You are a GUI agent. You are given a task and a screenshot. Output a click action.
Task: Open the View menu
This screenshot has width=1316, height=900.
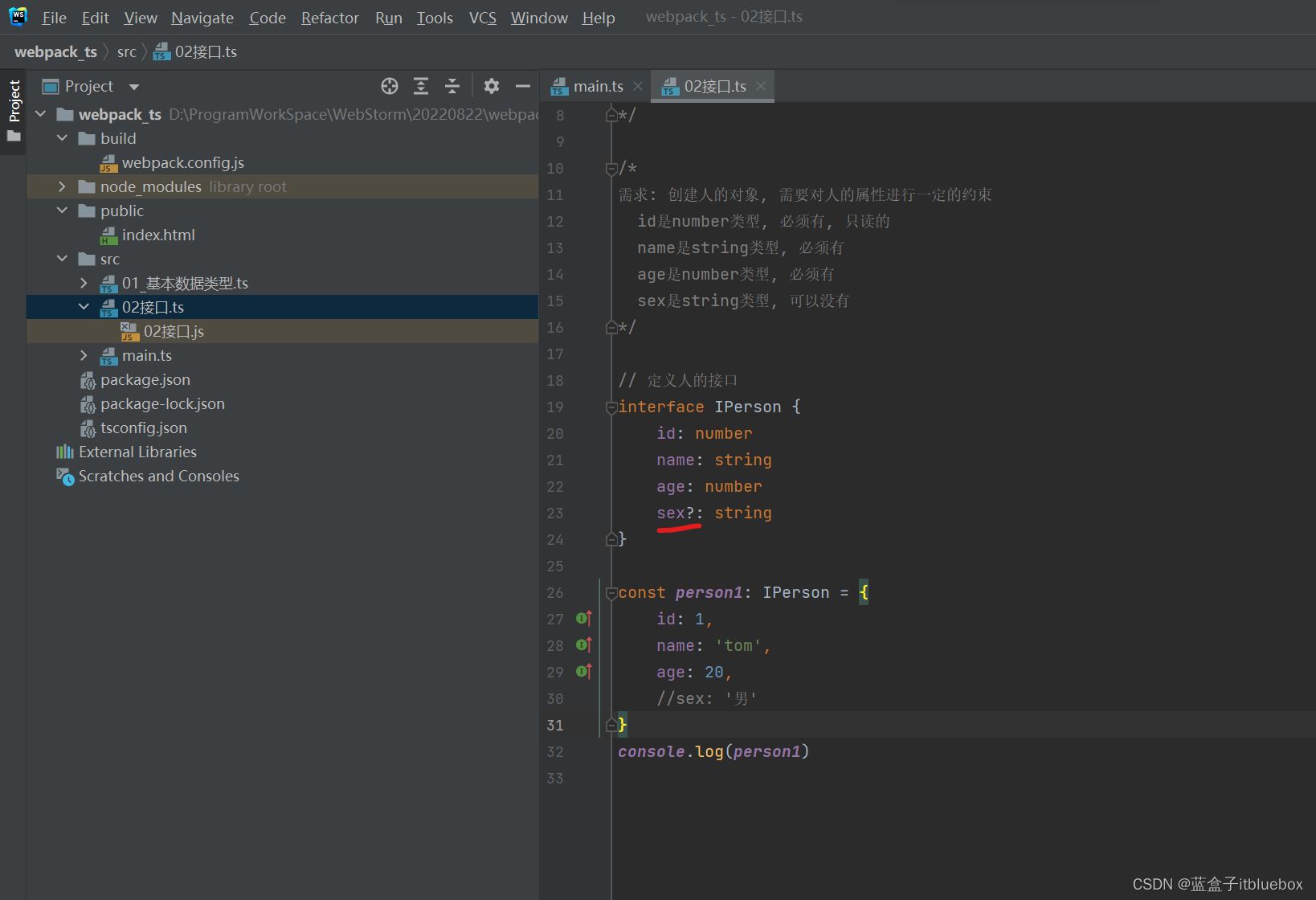pyautogui.click(x=141, y=18)
